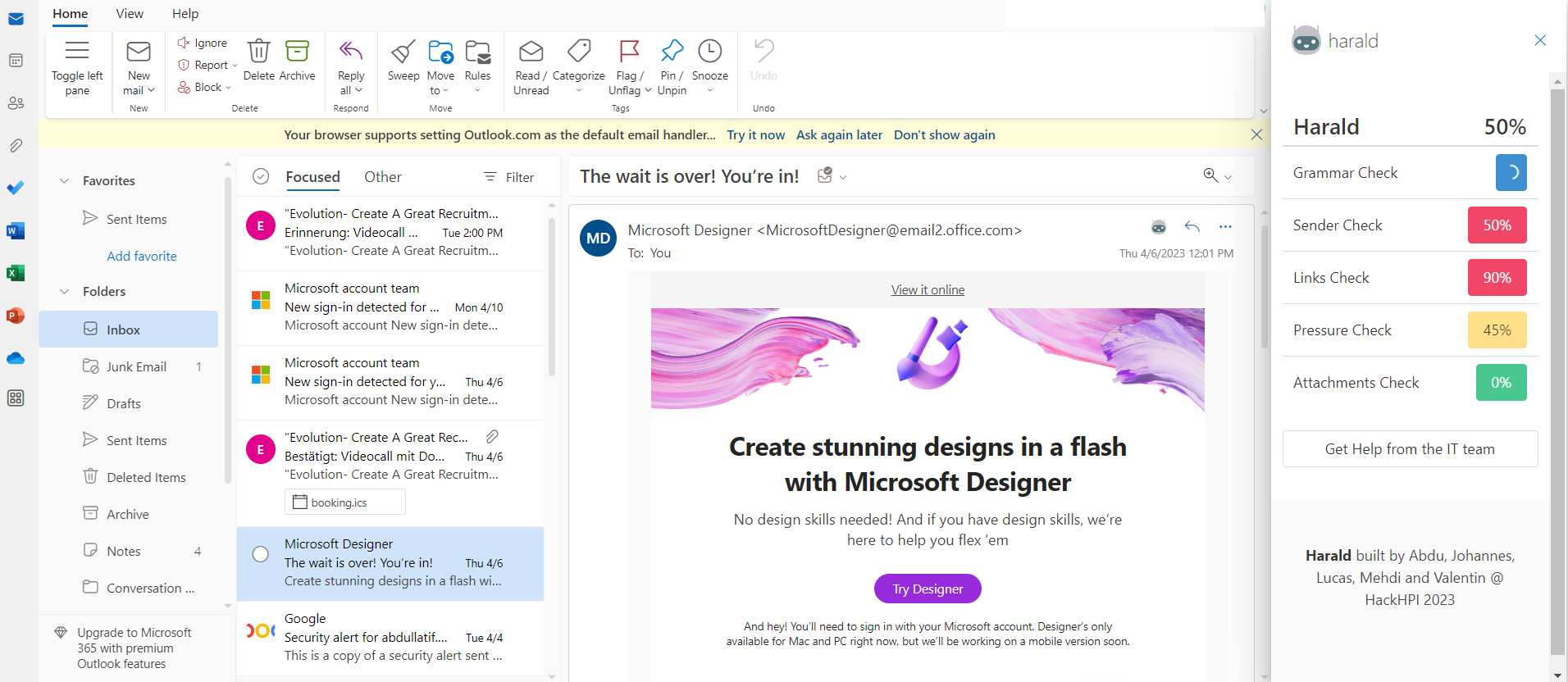This screenshot has width=1568, height=682.
Task: Collapse Favorites section chevron
Action: tap(65, 180)
